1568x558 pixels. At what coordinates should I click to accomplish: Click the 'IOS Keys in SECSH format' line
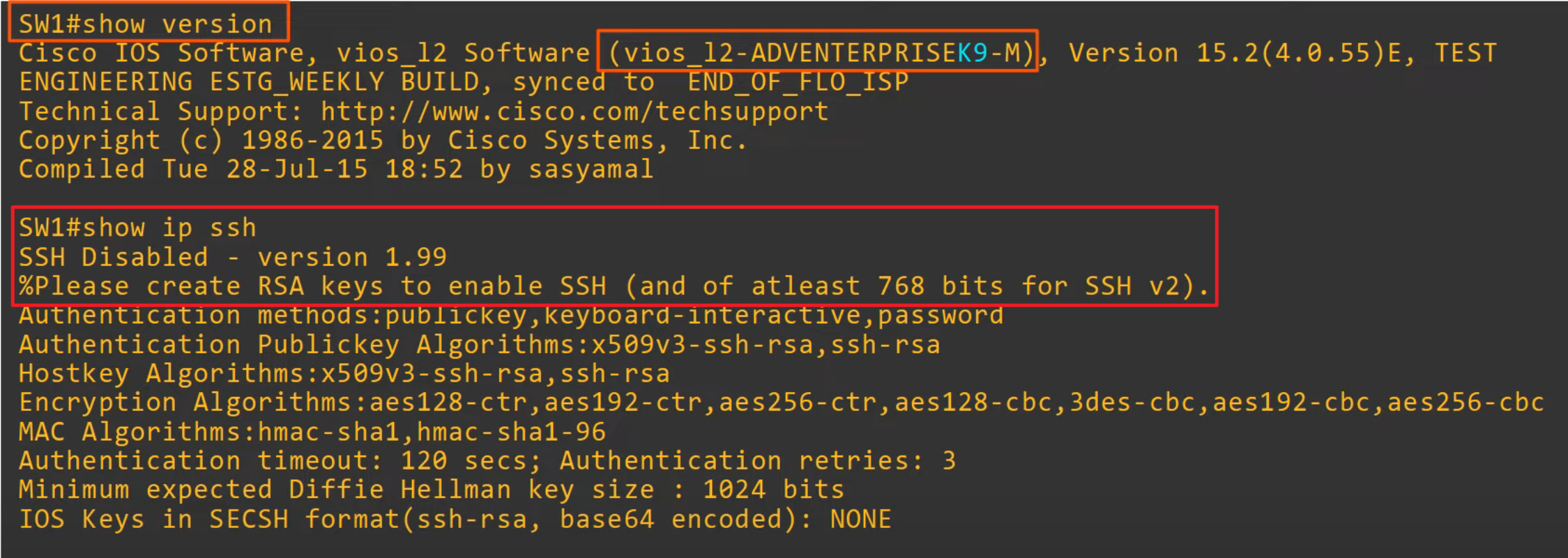(455, 519)
